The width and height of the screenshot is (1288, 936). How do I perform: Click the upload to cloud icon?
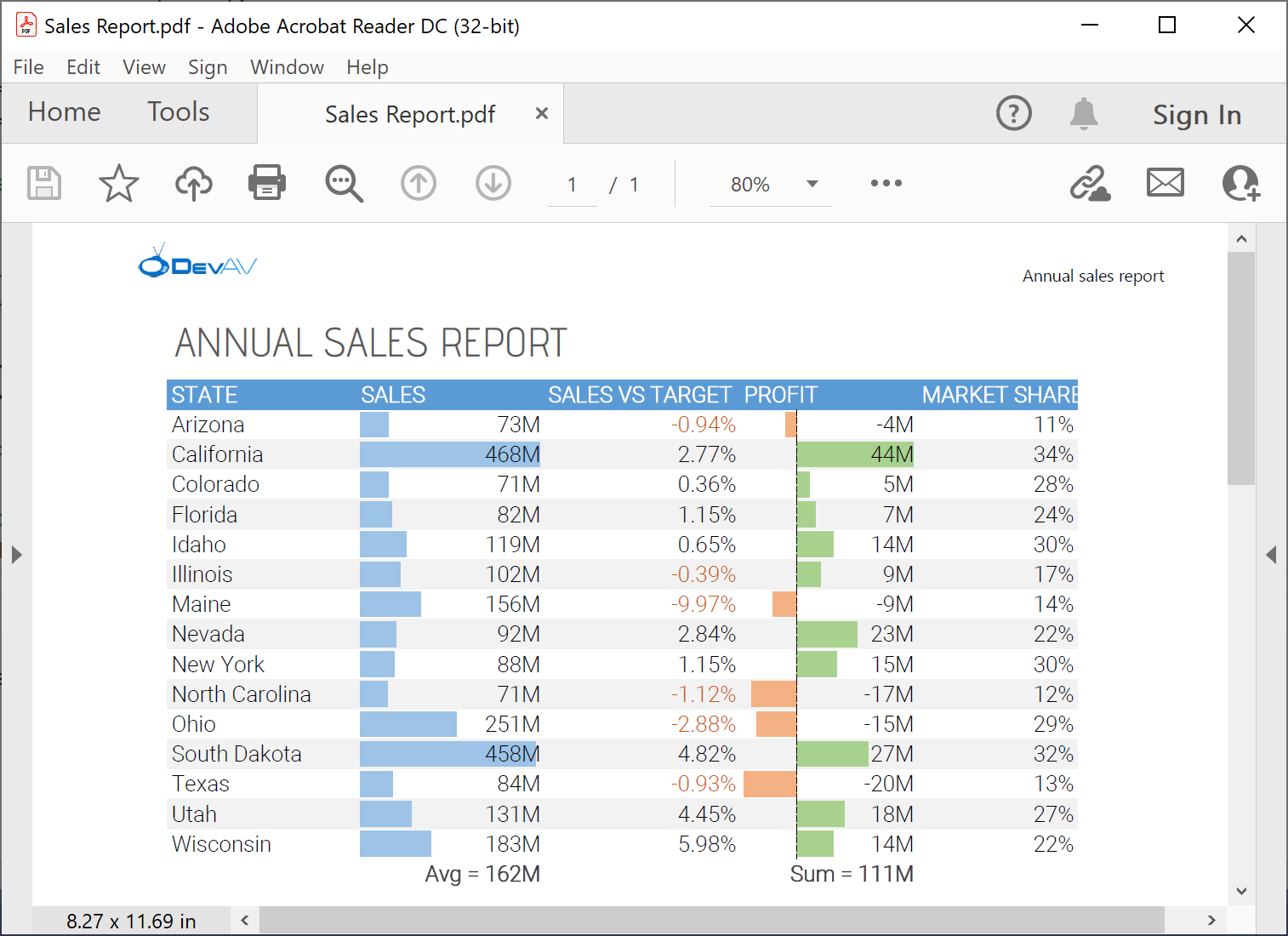click(x=193, y=183)
